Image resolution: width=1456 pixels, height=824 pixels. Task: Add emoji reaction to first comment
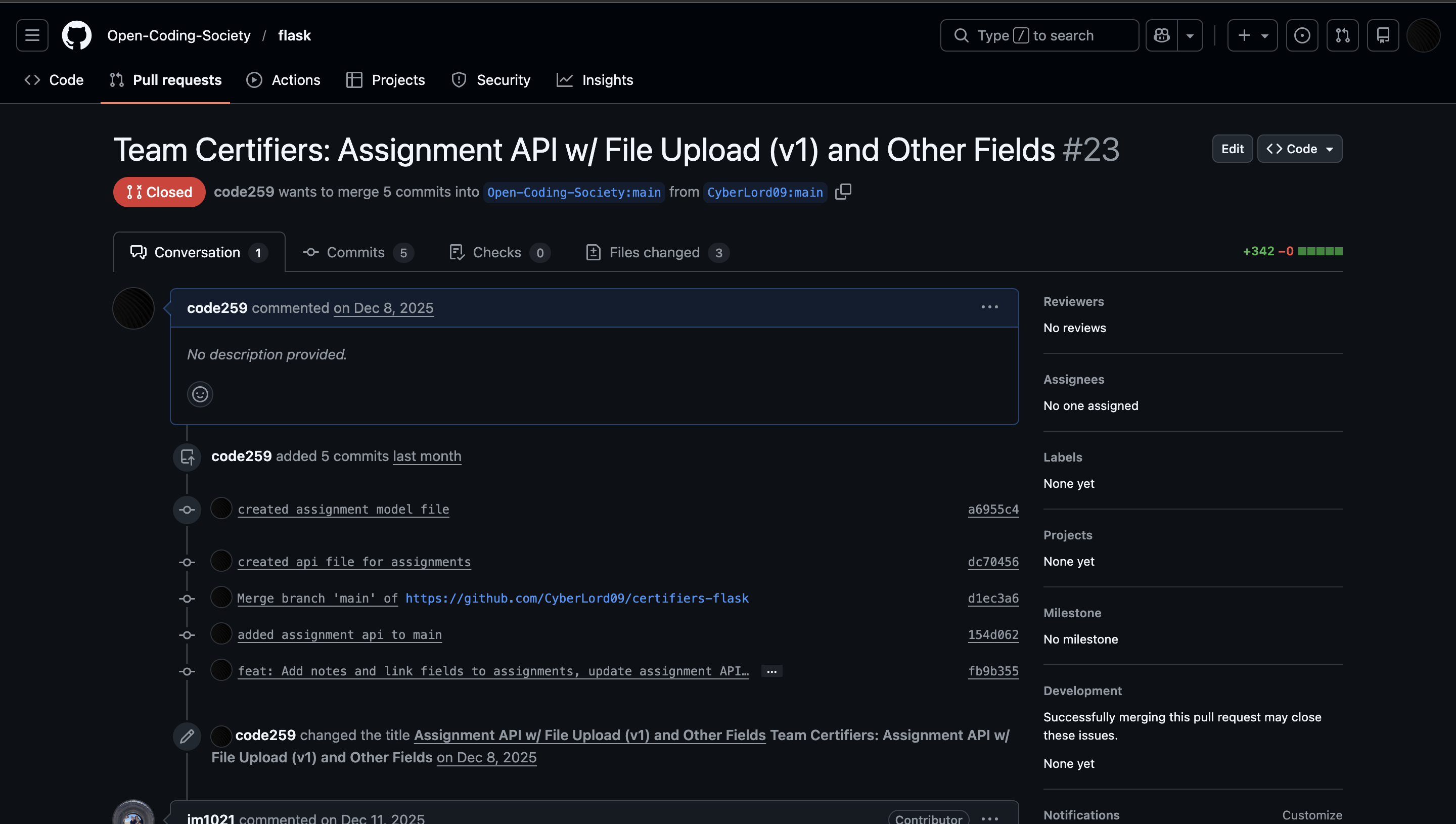(200, 394)
